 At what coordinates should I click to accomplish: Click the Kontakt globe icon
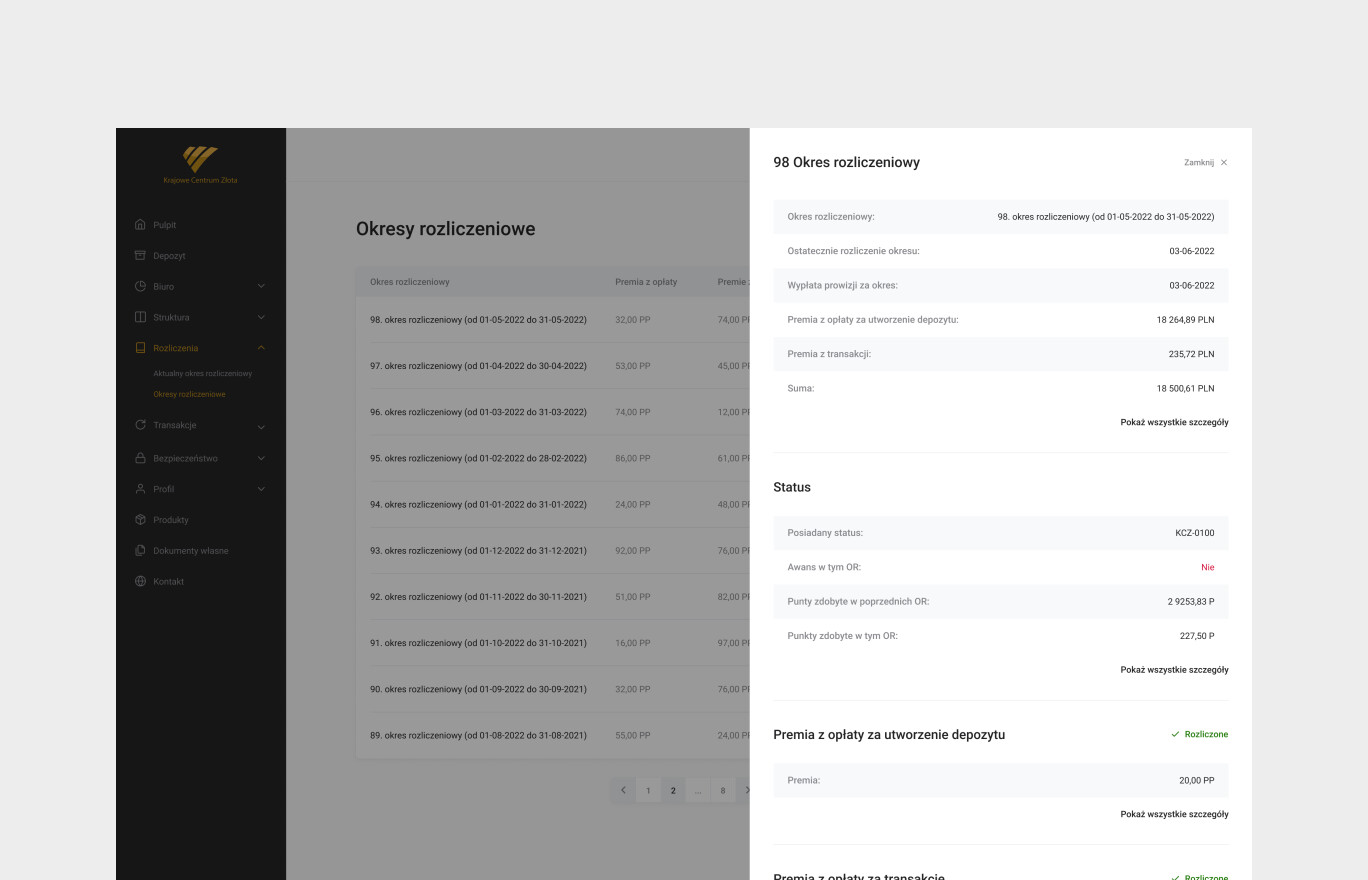click(140, 582)
